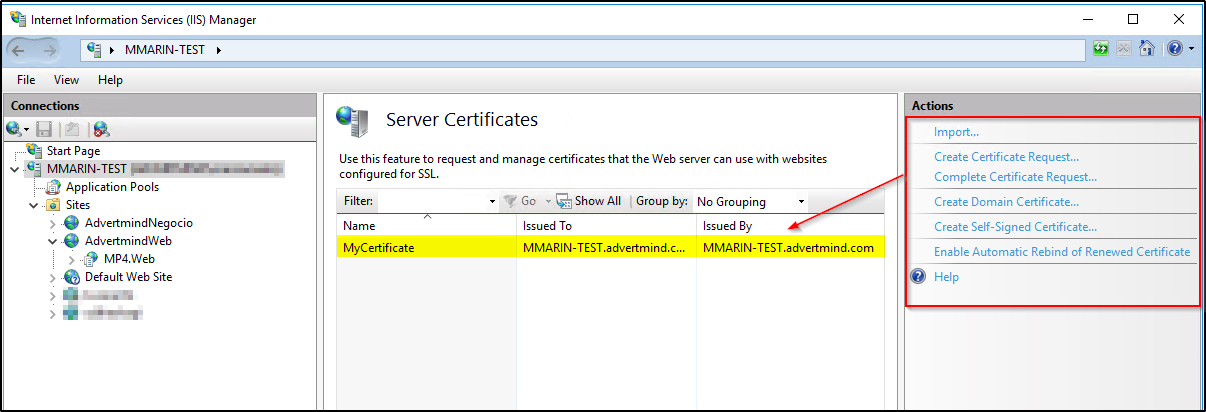
Task: Click the IIS Manager title bar icon
Action: click(17, 19)
